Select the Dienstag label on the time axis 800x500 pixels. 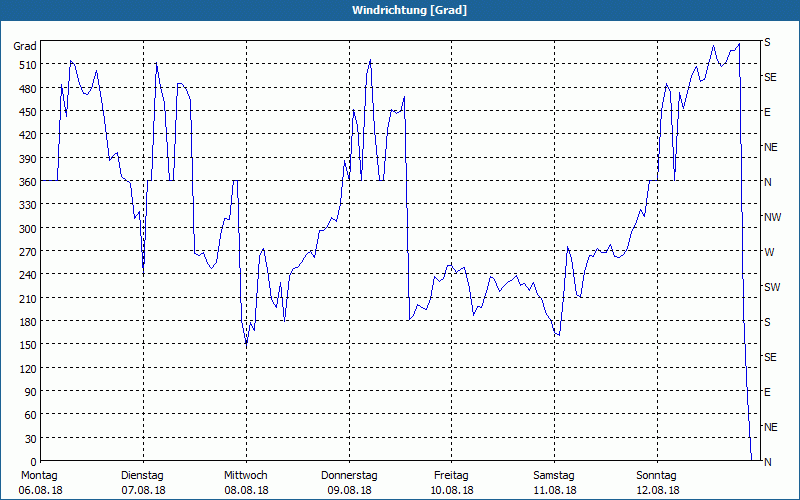pos(143,475)
